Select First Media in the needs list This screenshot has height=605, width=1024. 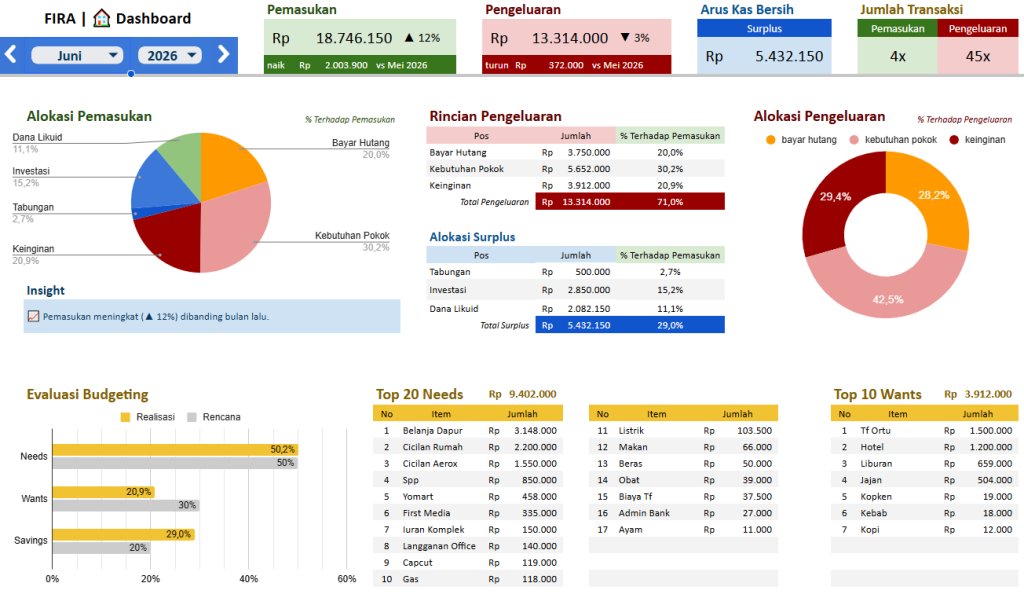426,513
